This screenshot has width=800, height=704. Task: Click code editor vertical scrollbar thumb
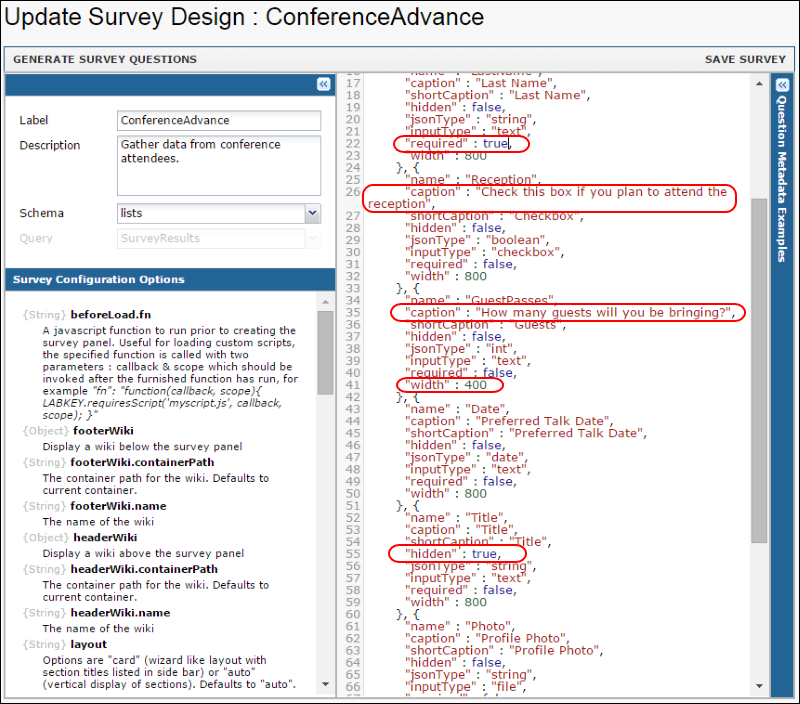[x=759, y=370]
